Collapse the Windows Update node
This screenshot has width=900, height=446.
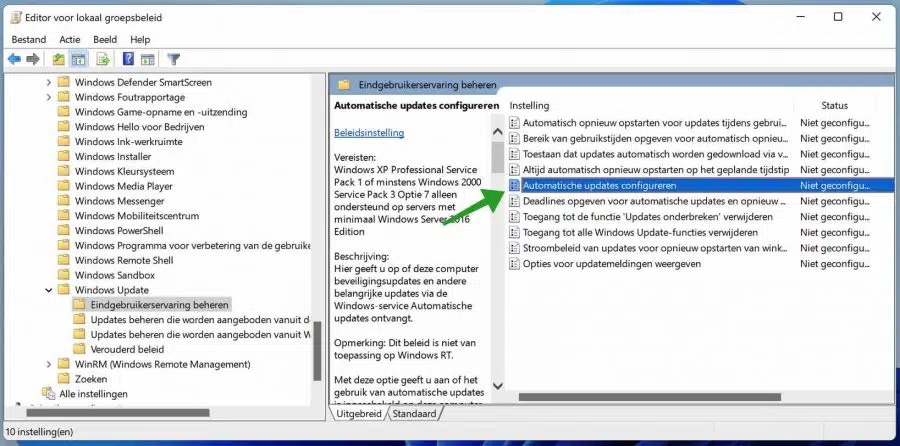49,290
